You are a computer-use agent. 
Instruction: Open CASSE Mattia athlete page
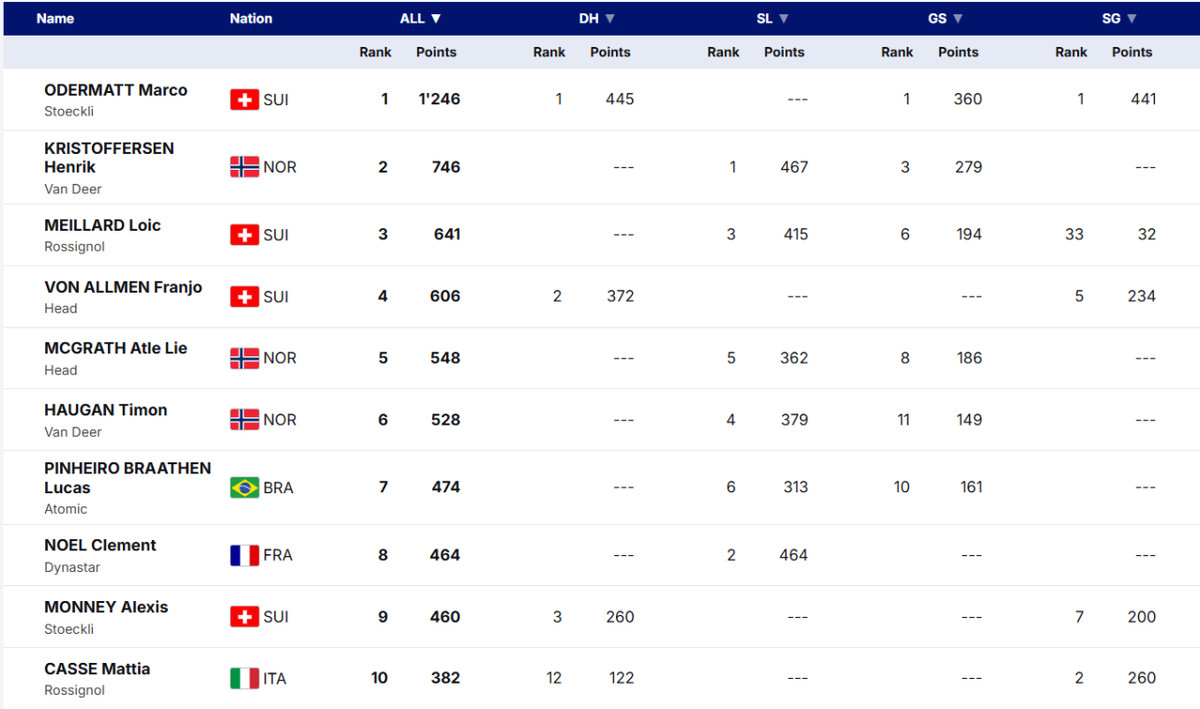tap(97, 669)
